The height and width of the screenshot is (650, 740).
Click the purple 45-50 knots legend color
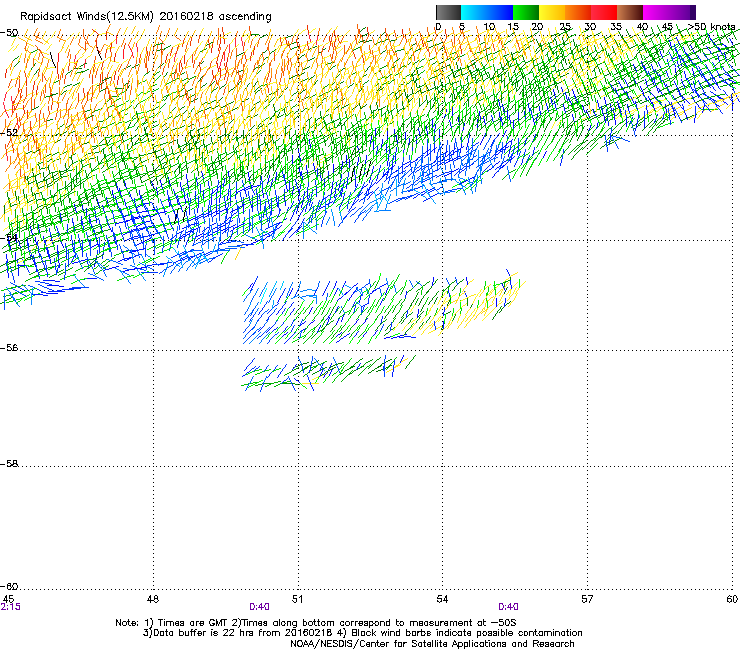pyautogui.click(x=682, y=12)
